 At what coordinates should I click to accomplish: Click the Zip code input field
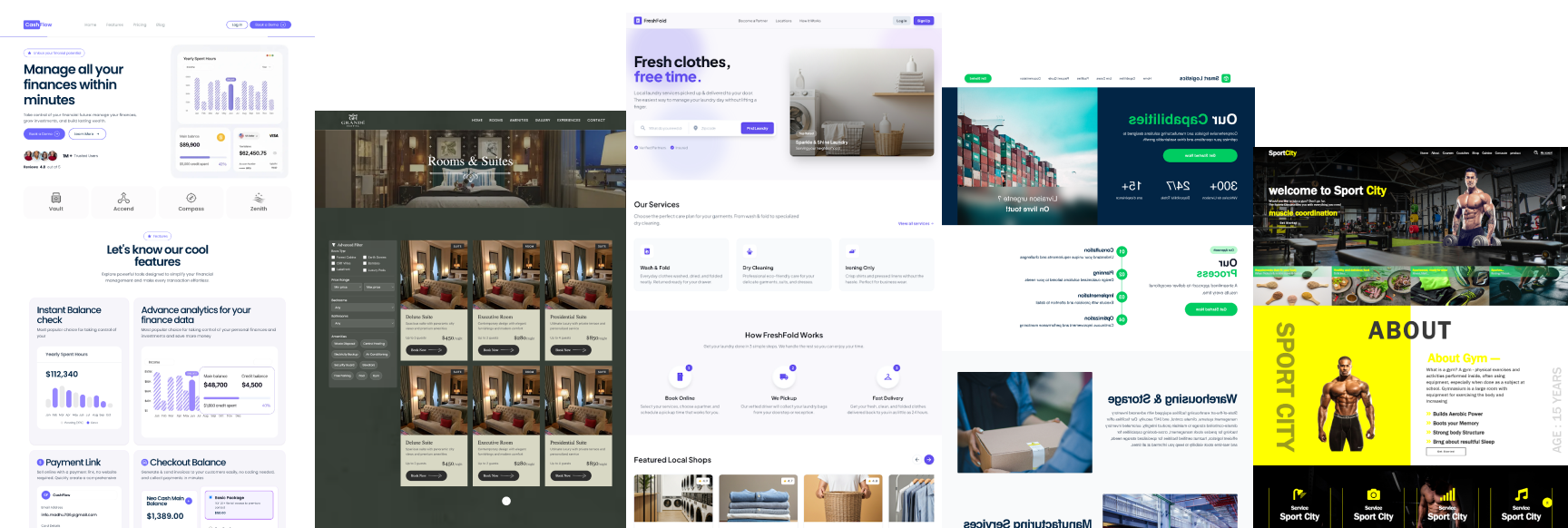click(x=715, y=128)
